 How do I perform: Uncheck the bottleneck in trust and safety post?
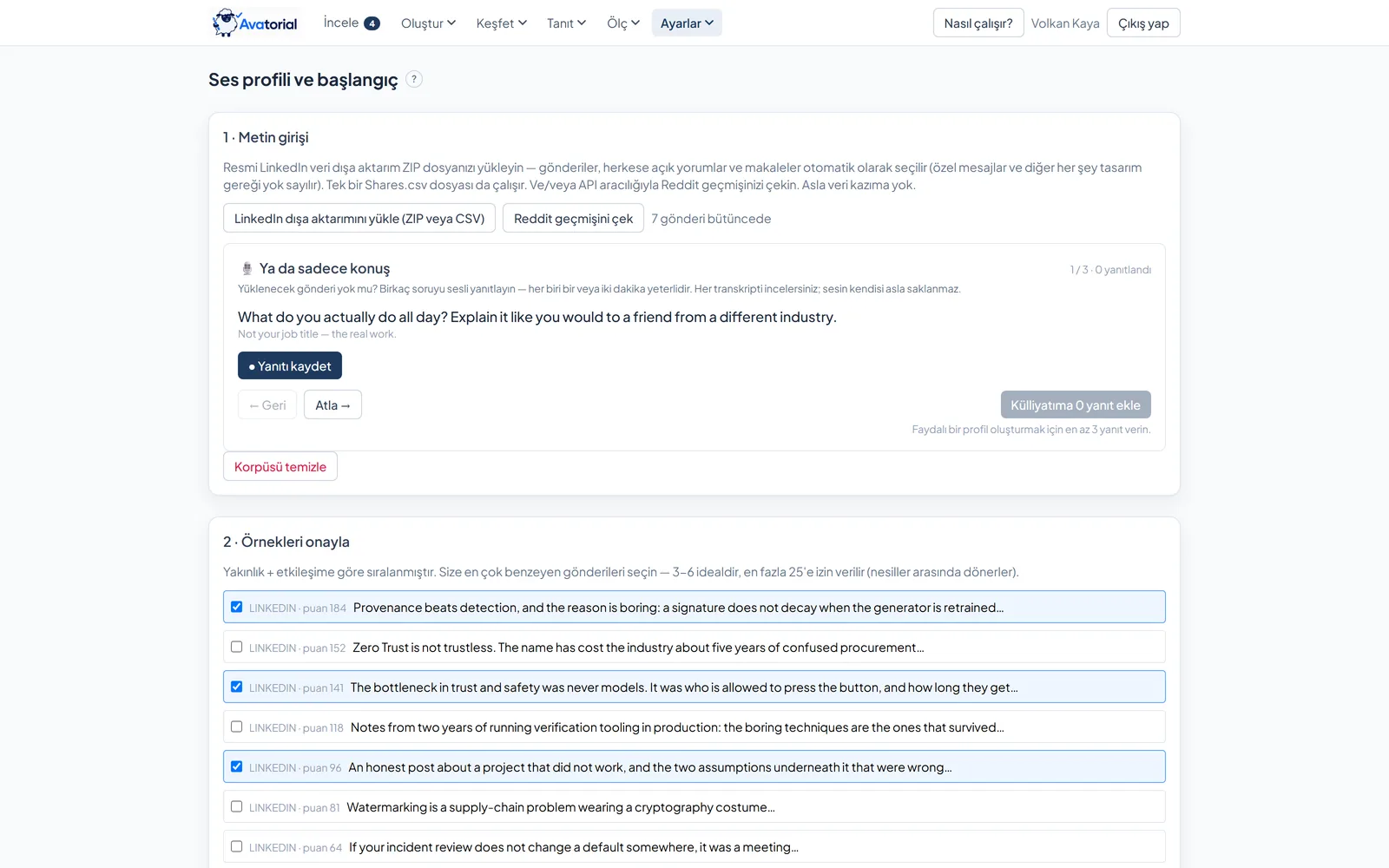coord(236,687)
